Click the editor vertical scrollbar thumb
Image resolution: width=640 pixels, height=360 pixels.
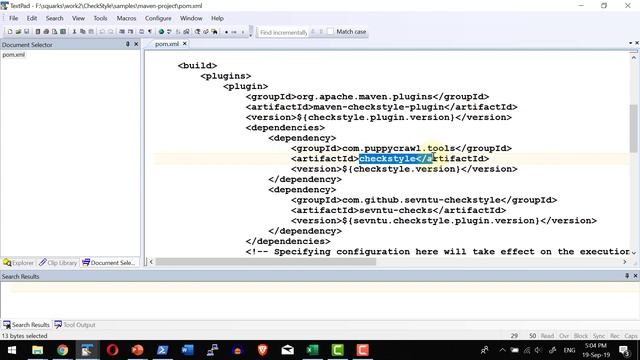coord(633,128)
